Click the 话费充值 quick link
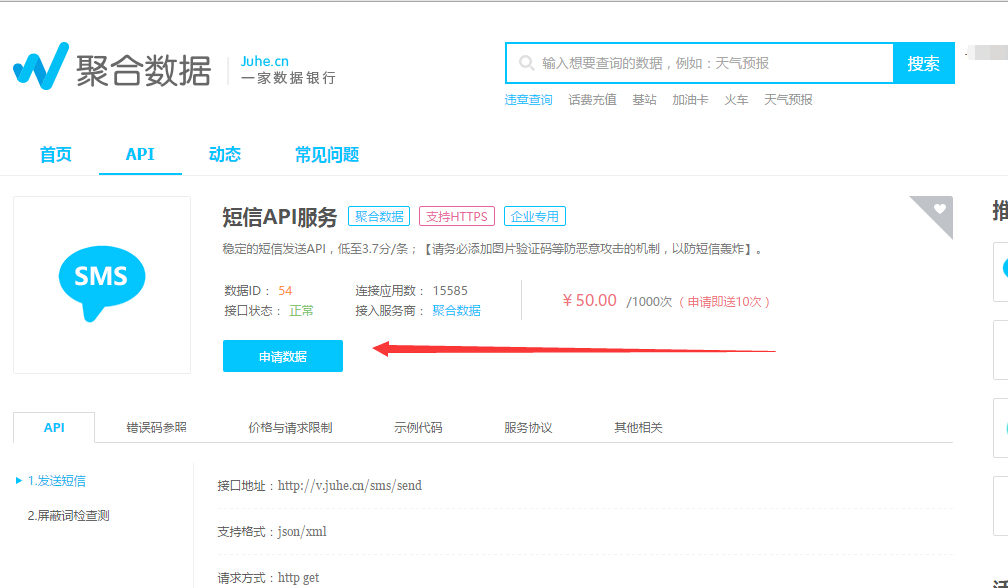1008x588 pixels. pos(592,100)
